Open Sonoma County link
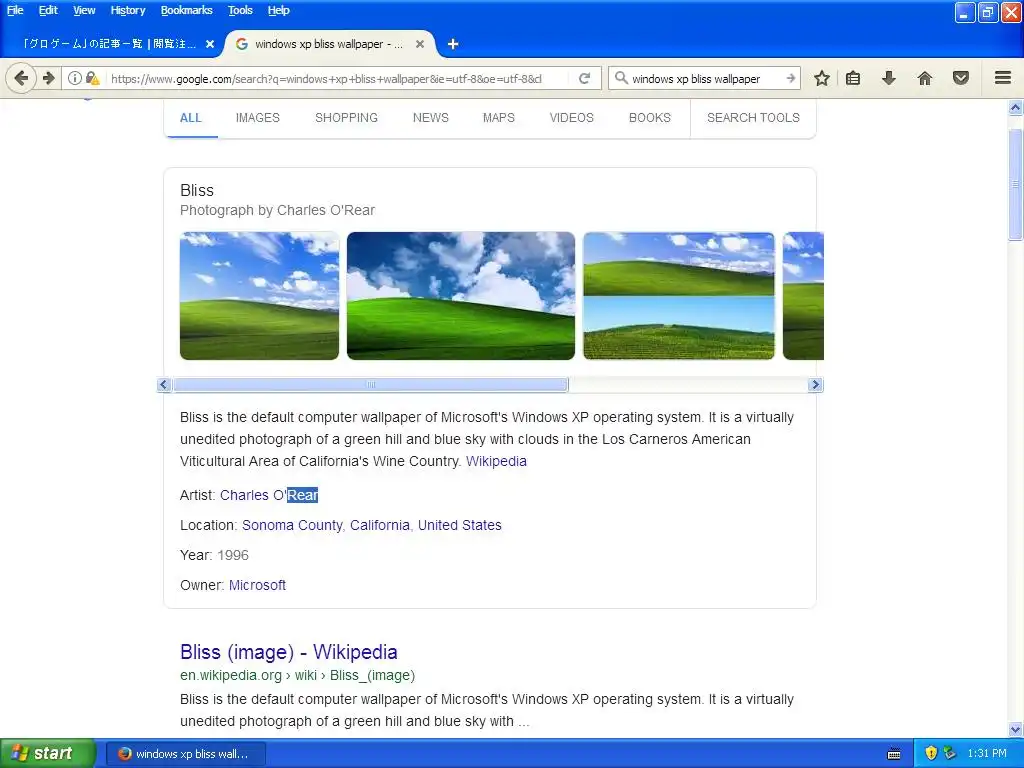 coord(292,525)
